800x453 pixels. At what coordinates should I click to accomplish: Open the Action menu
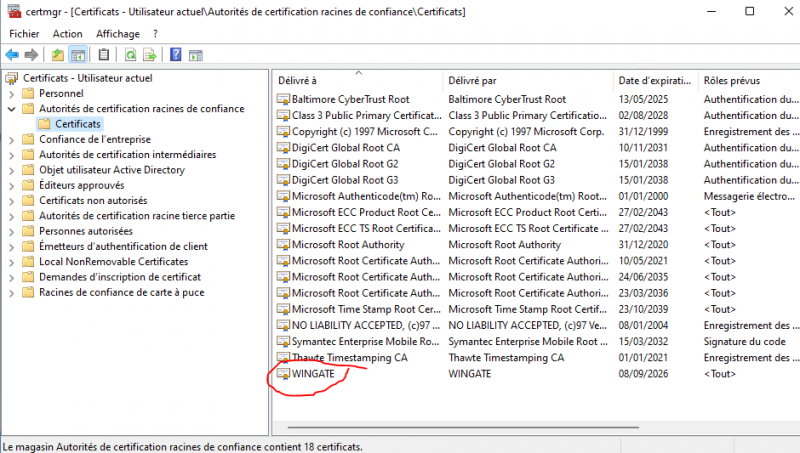pos(67,33)
